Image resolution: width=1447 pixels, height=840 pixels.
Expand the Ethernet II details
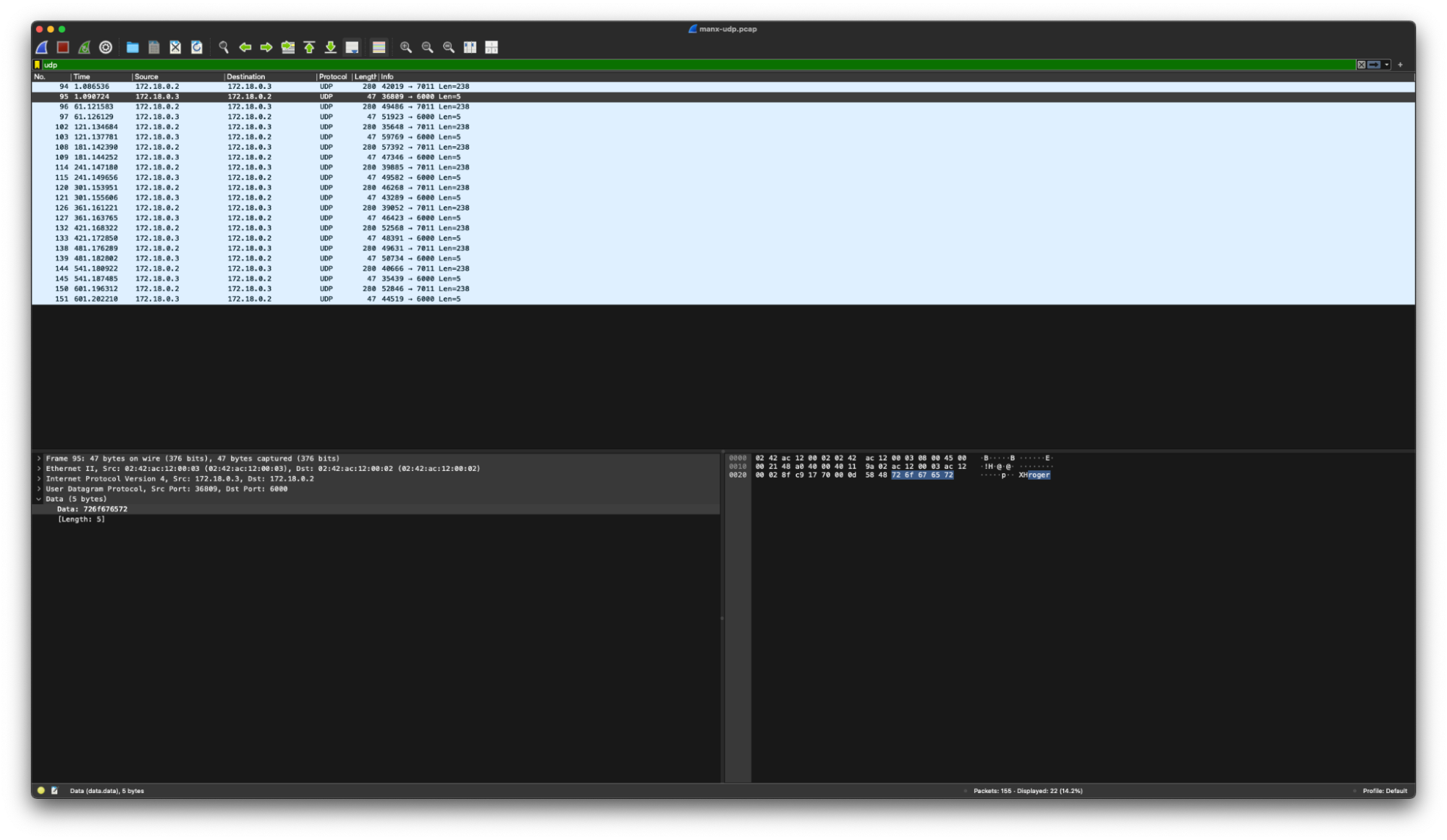[x=39, y=469]
